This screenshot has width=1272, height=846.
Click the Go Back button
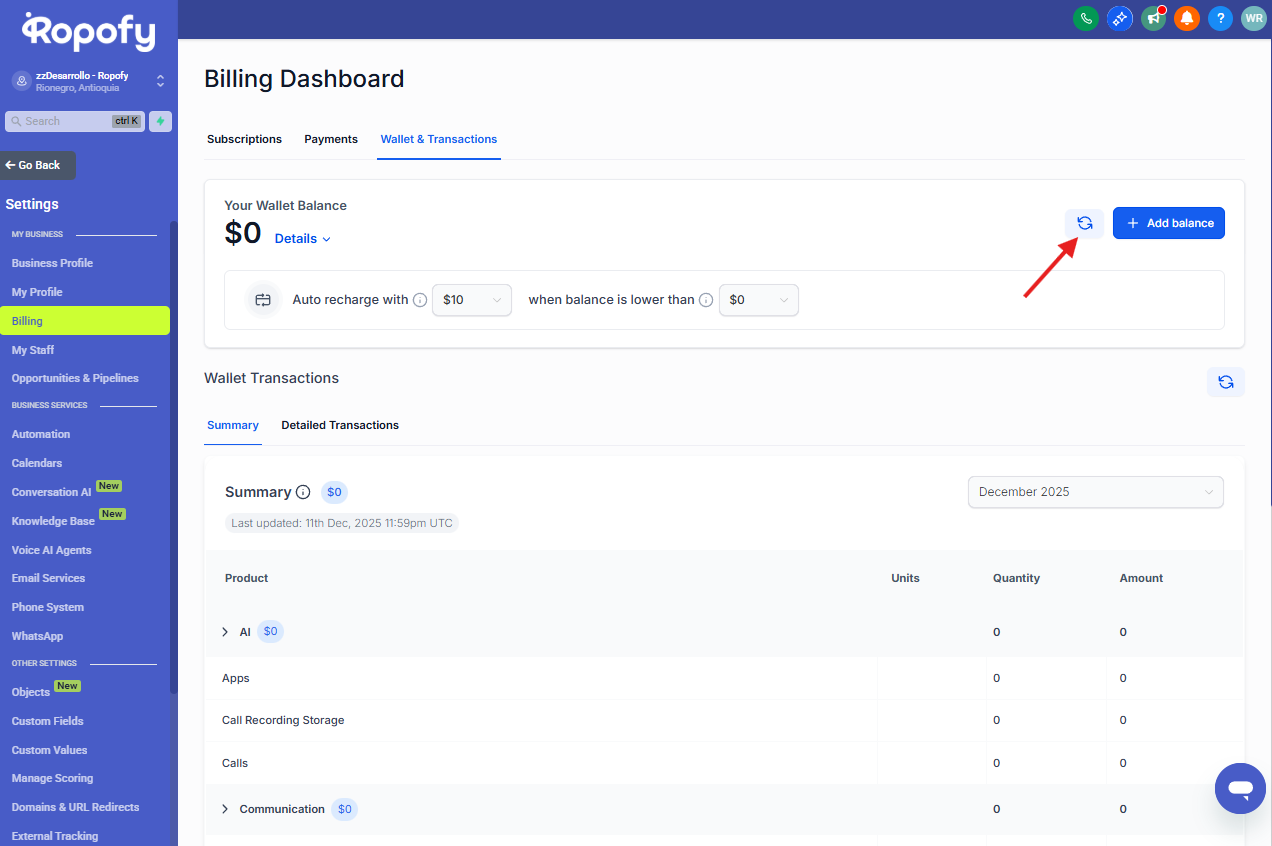pyautogui.click(x=39, y=165)
